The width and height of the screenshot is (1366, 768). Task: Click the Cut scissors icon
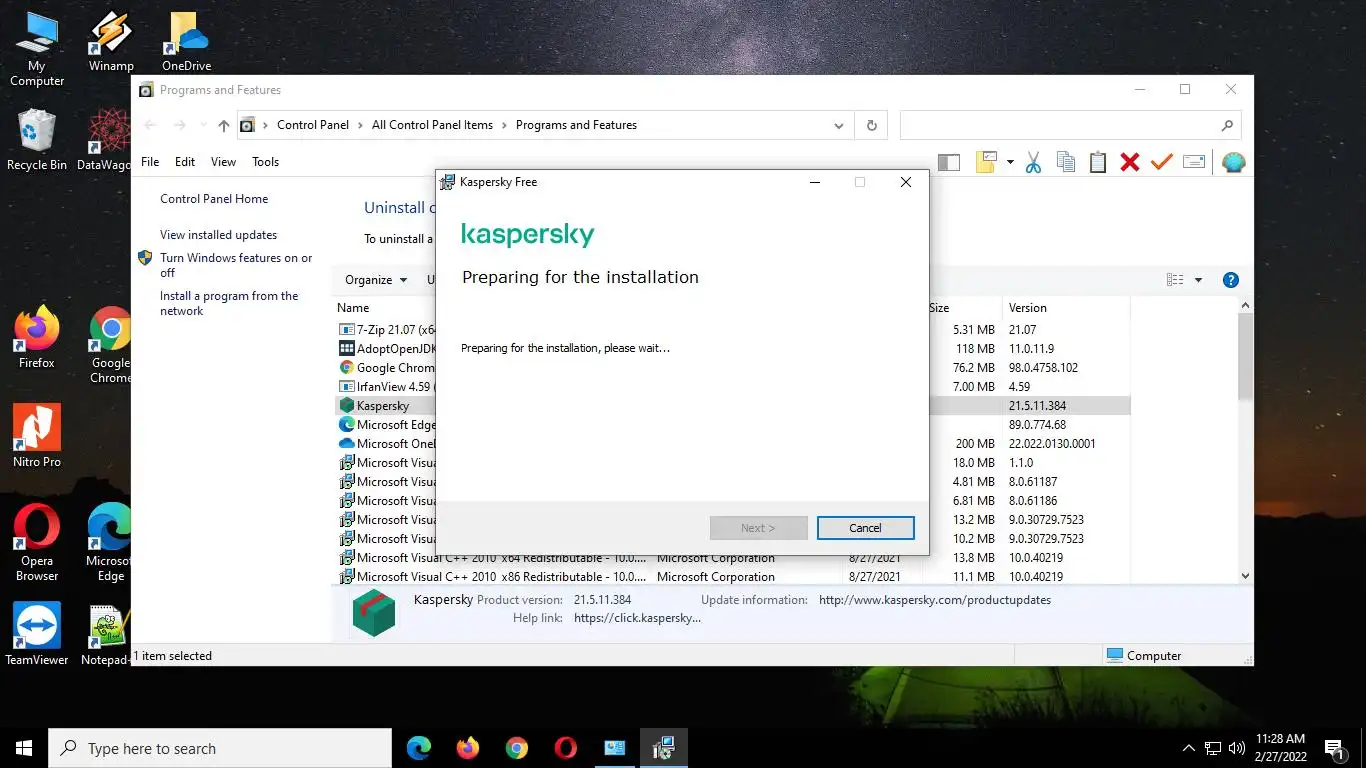pos(1033,162)
